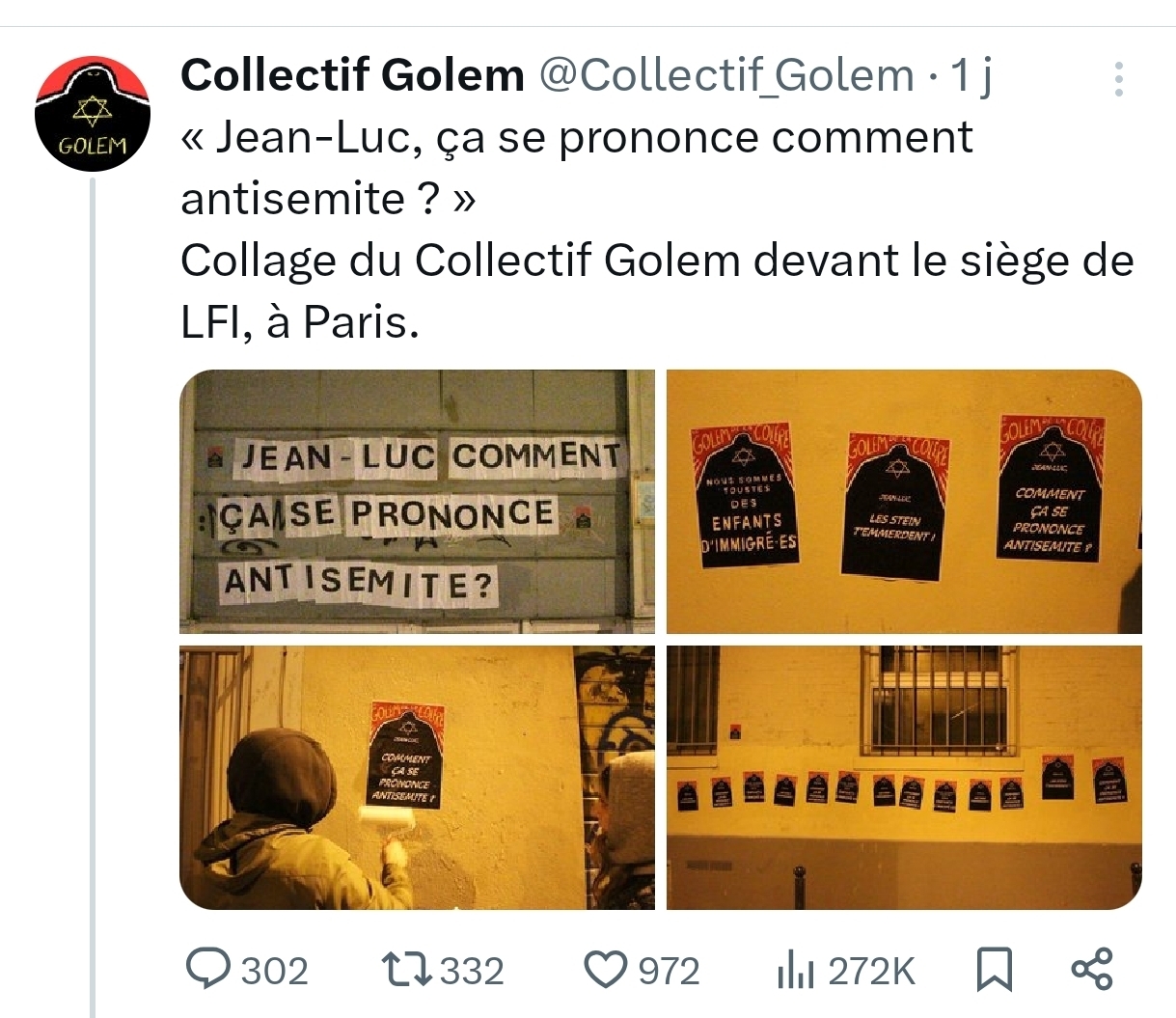Image resolution: width=1176 pixels, height=1018 pixels.
Task: Open the 272K views count
Action: click(870, 971)
